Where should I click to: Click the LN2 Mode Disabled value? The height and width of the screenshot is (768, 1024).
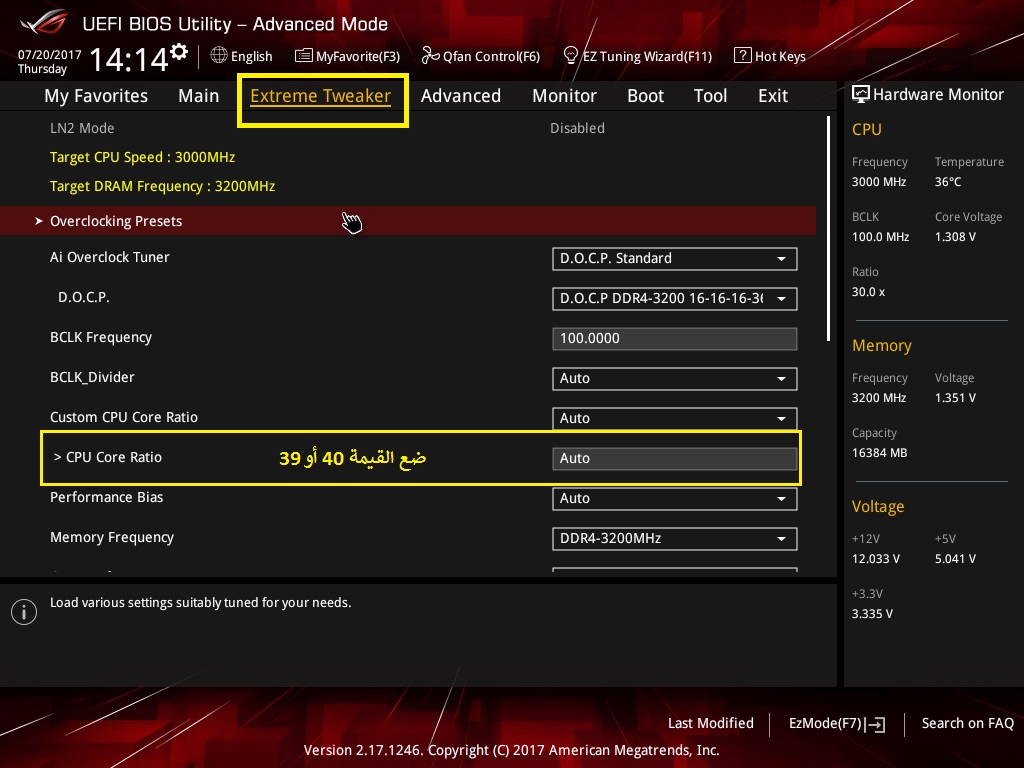coord(577,128)
